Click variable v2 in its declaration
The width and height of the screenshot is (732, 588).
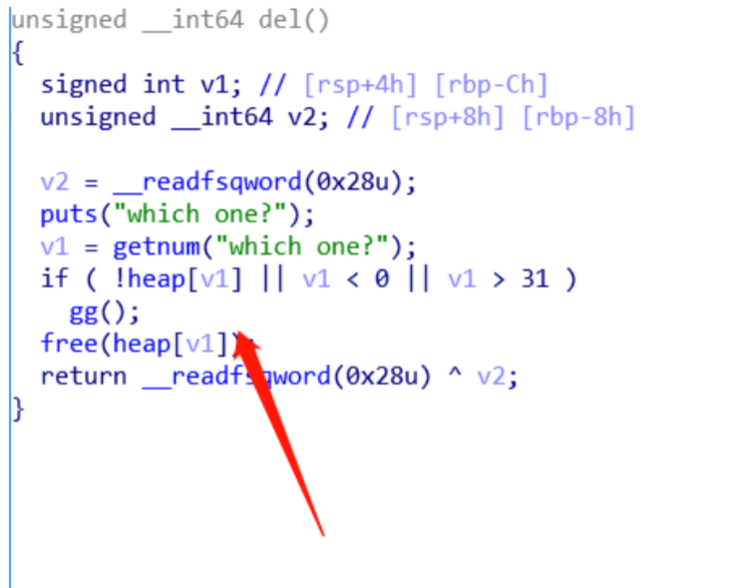[x=302, y=118]
